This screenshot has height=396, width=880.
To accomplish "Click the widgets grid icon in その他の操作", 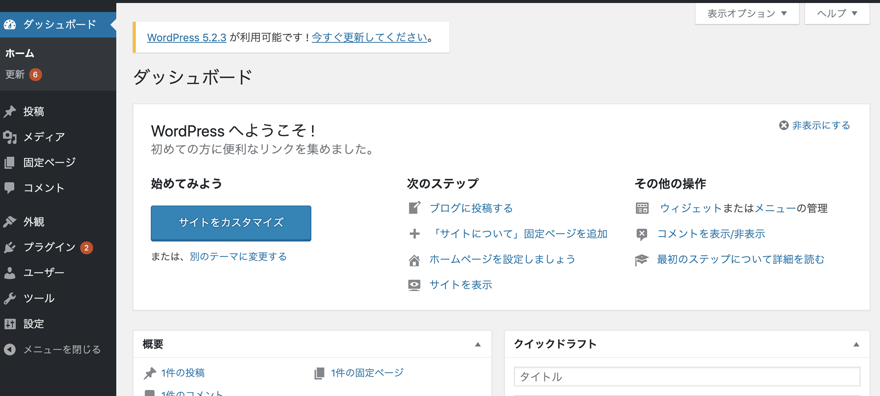I will (x=642, y=208).
